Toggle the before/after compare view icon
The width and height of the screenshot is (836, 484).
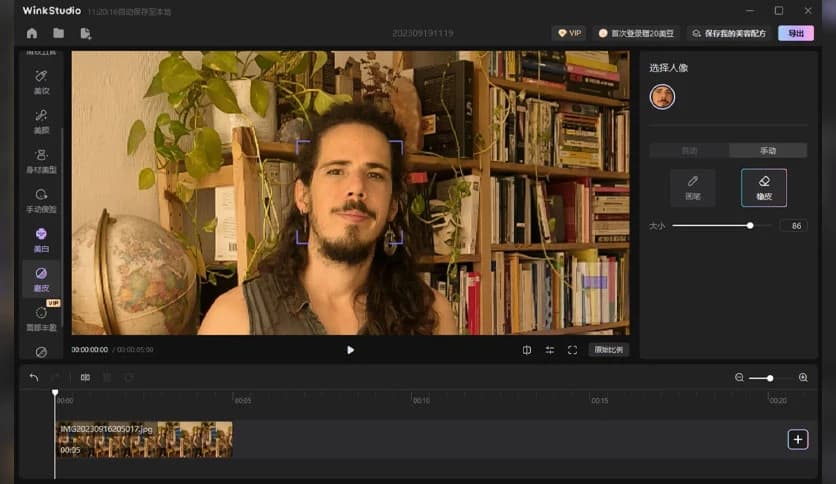pos(527,350)
